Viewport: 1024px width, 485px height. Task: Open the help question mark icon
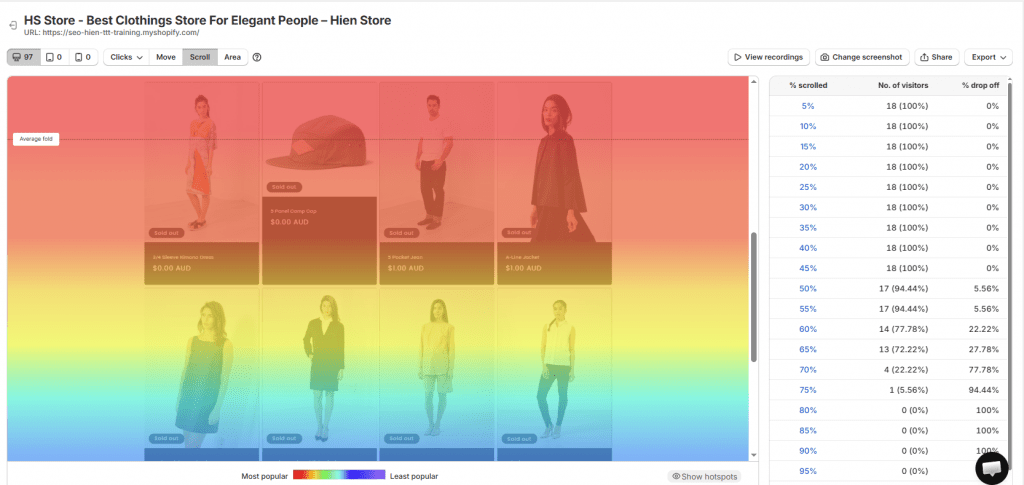pyautogui.click(x=257, y=57)
